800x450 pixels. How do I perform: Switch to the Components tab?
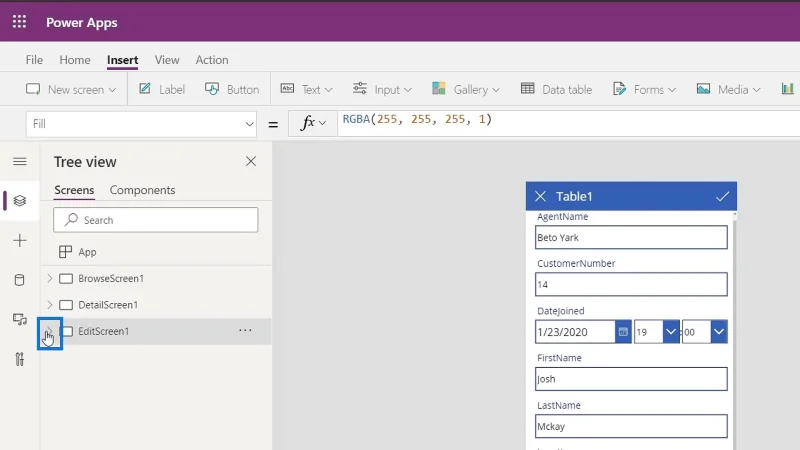pos(142,190)
